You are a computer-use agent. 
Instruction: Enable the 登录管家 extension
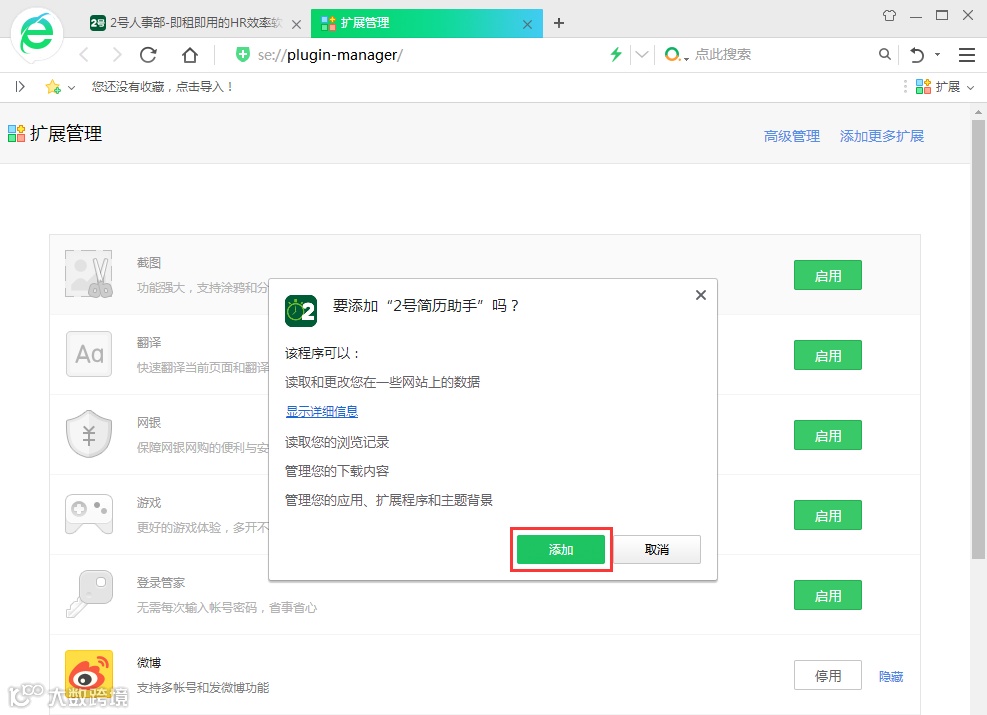[828, 595]
